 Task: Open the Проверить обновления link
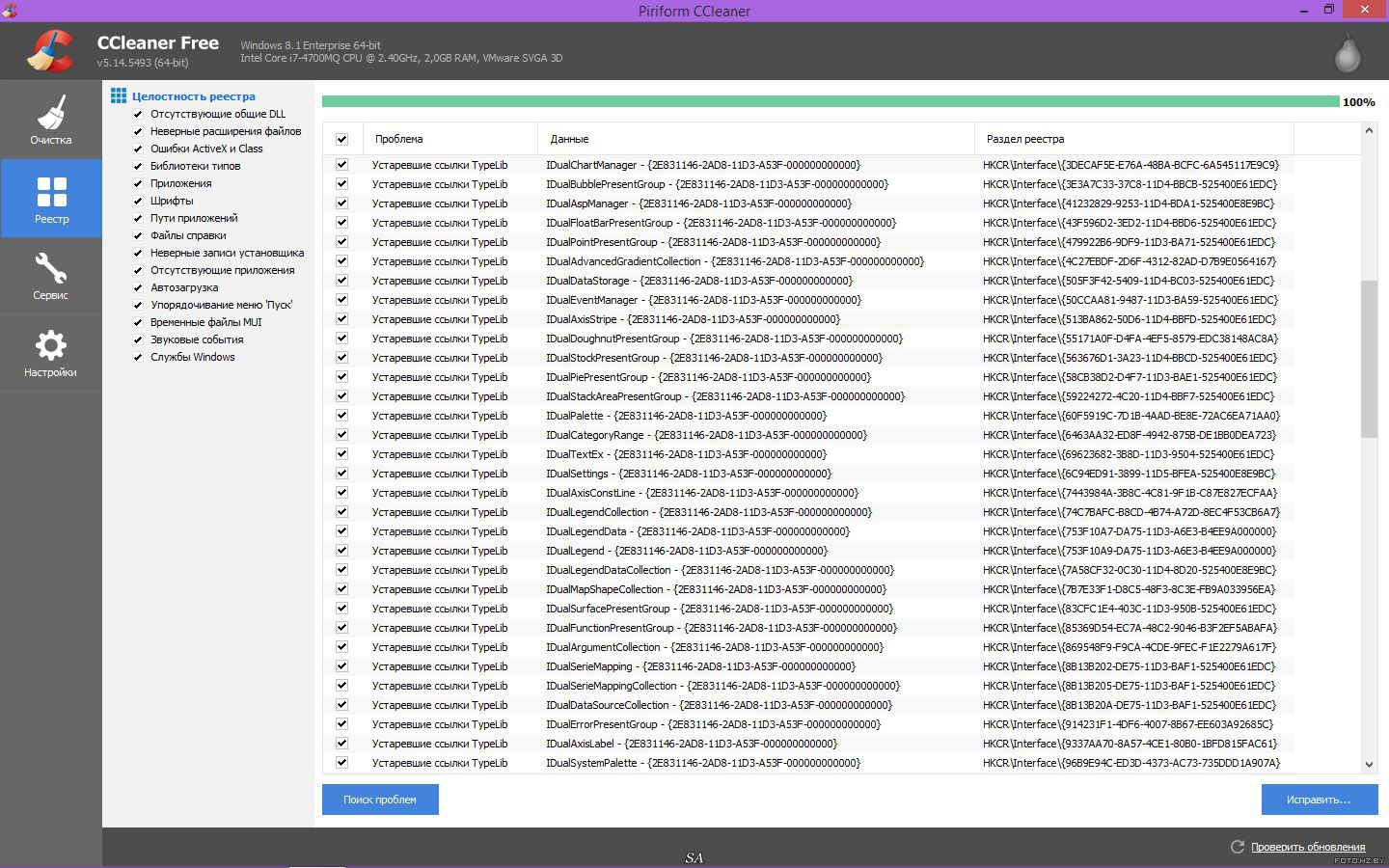pos(1307,847)
